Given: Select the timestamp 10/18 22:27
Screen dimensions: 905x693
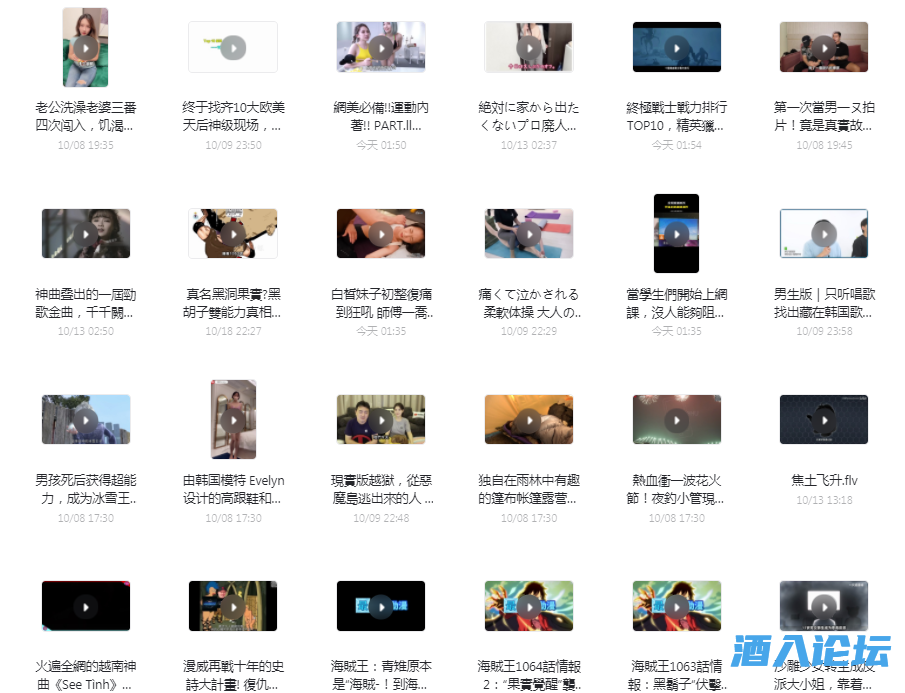Looking at the screenshot, I should click(x=233, y=331).
